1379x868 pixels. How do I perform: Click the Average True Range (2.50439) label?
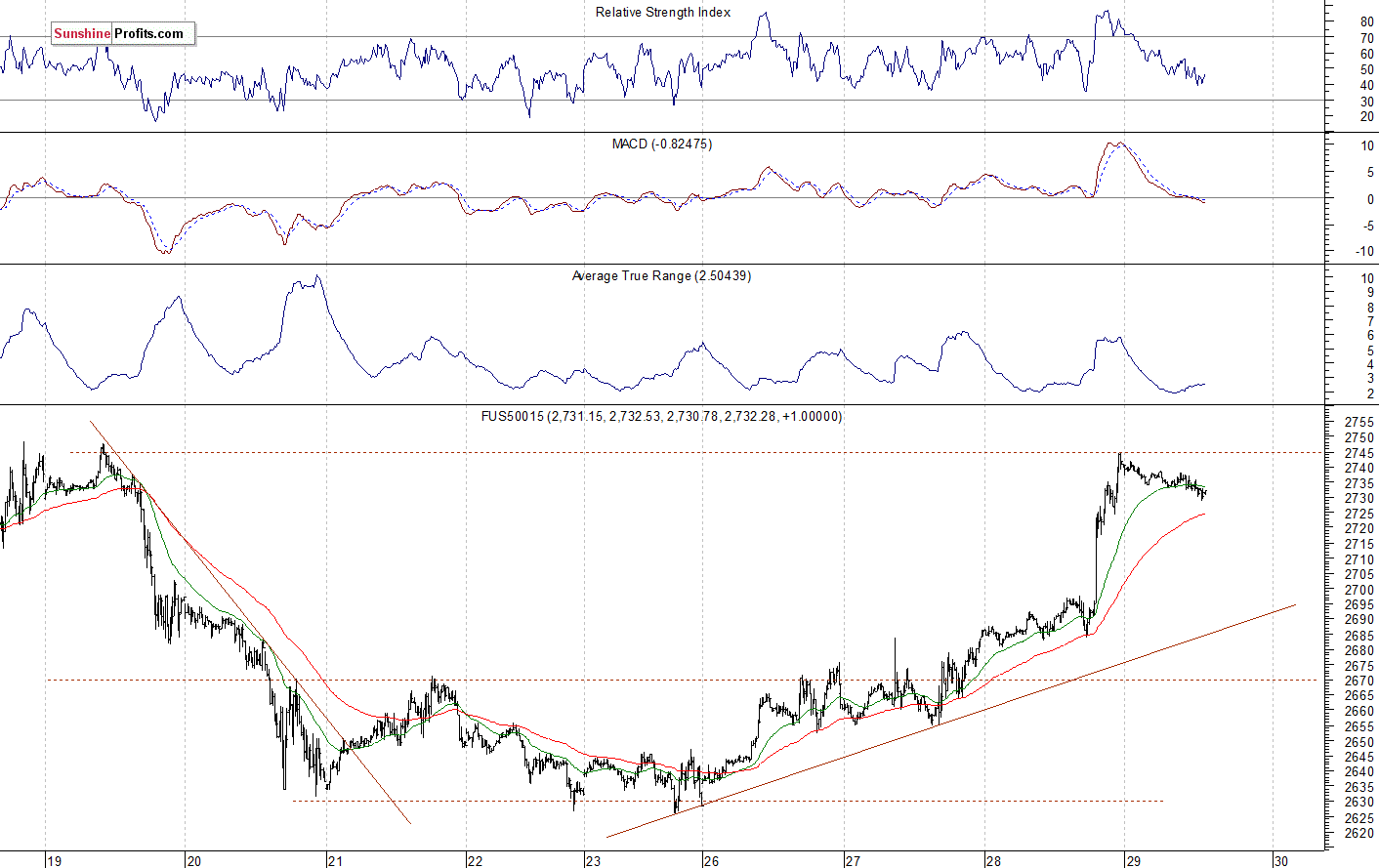point(661,276)
